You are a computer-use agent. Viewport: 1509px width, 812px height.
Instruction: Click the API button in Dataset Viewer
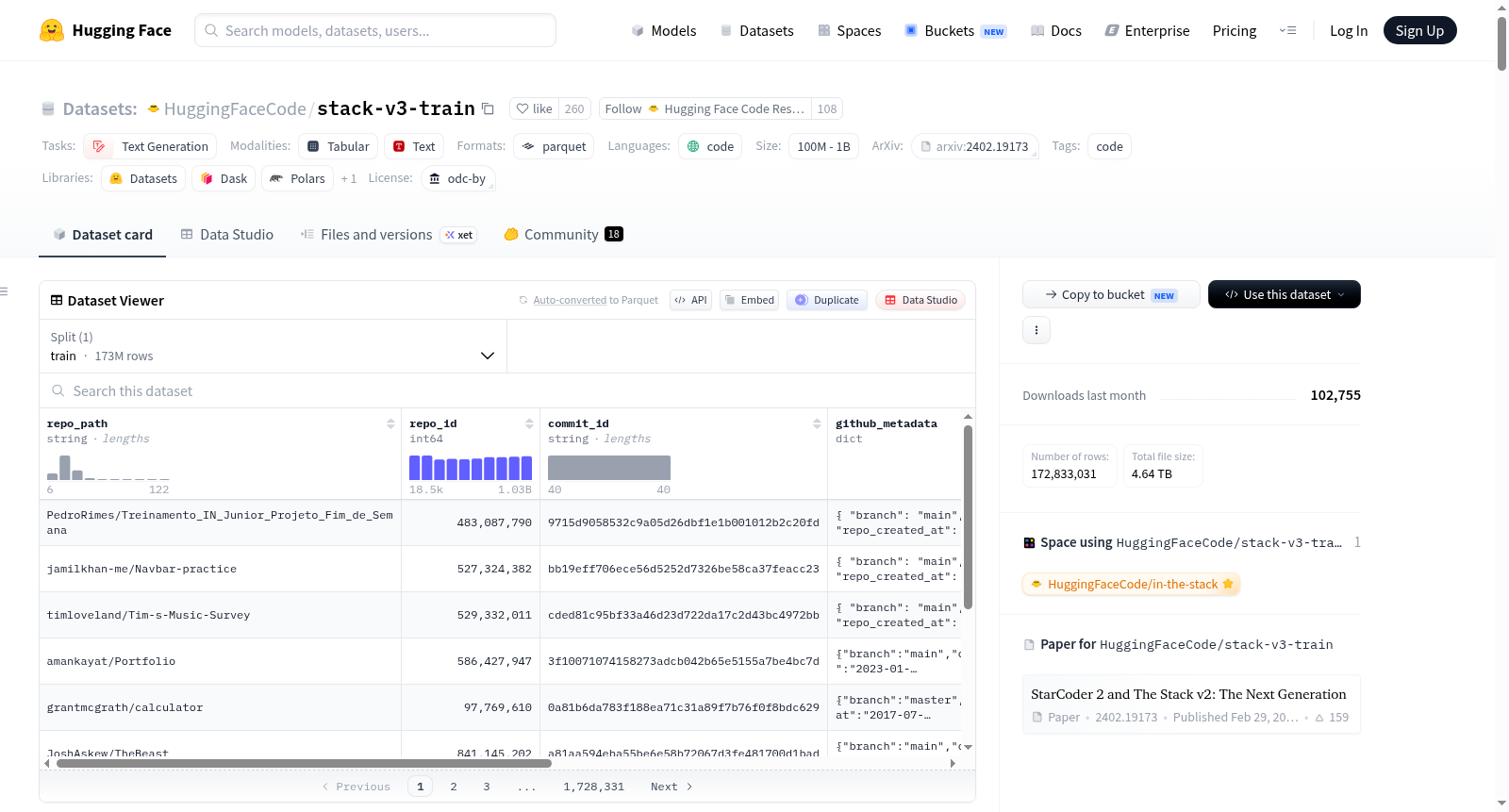click(690, 300)
